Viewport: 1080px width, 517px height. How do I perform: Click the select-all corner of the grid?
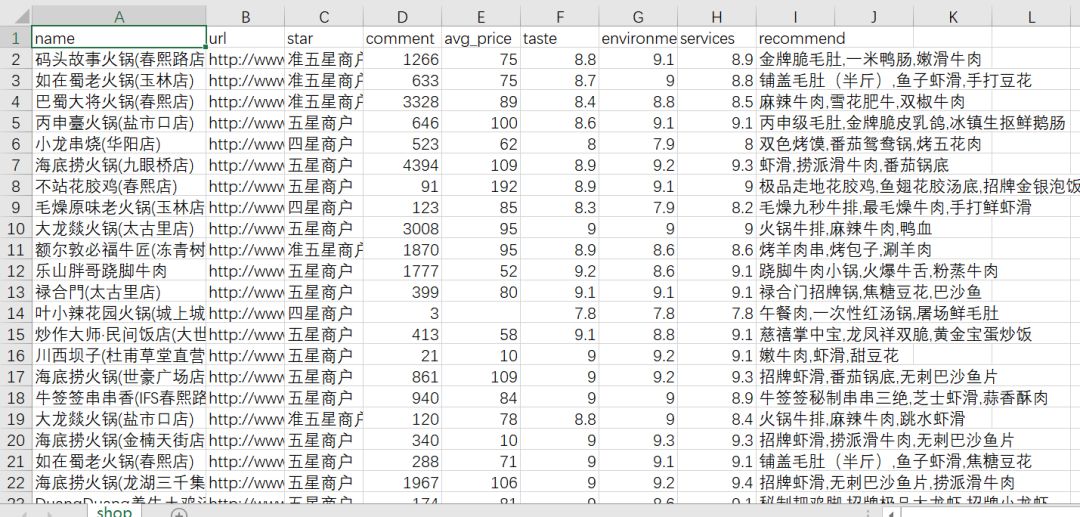[x=16, y=17]
